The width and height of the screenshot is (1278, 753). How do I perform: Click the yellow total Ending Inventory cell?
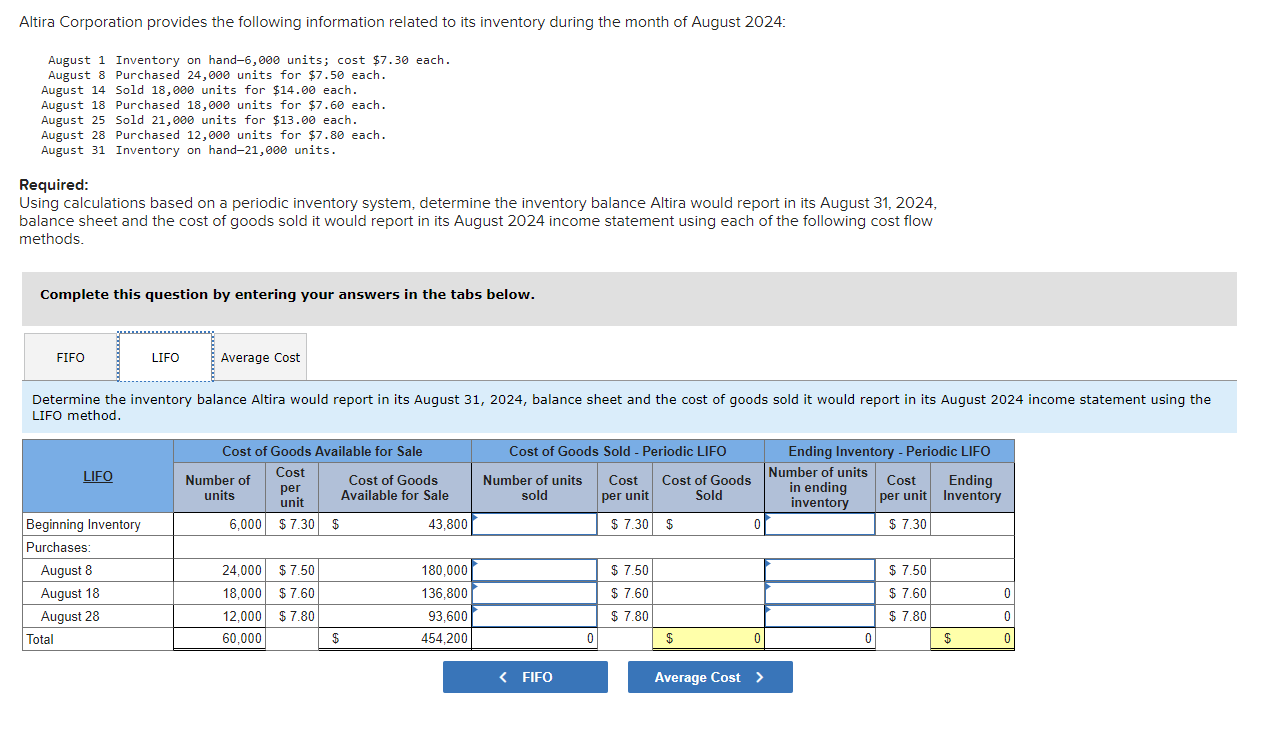point(972,638)
